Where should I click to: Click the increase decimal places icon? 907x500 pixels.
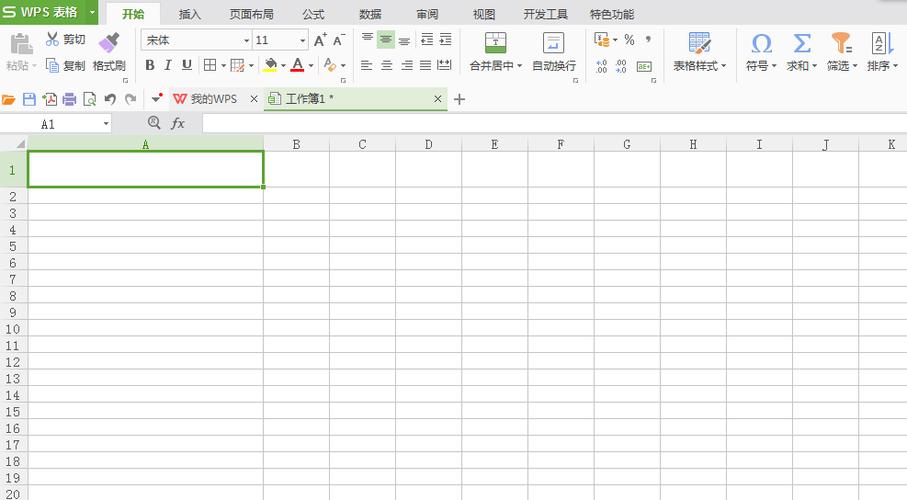click(602, 66)
